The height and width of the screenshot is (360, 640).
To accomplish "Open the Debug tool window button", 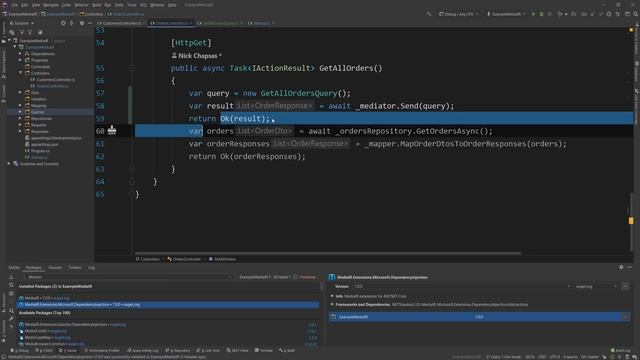I will 20,350.
